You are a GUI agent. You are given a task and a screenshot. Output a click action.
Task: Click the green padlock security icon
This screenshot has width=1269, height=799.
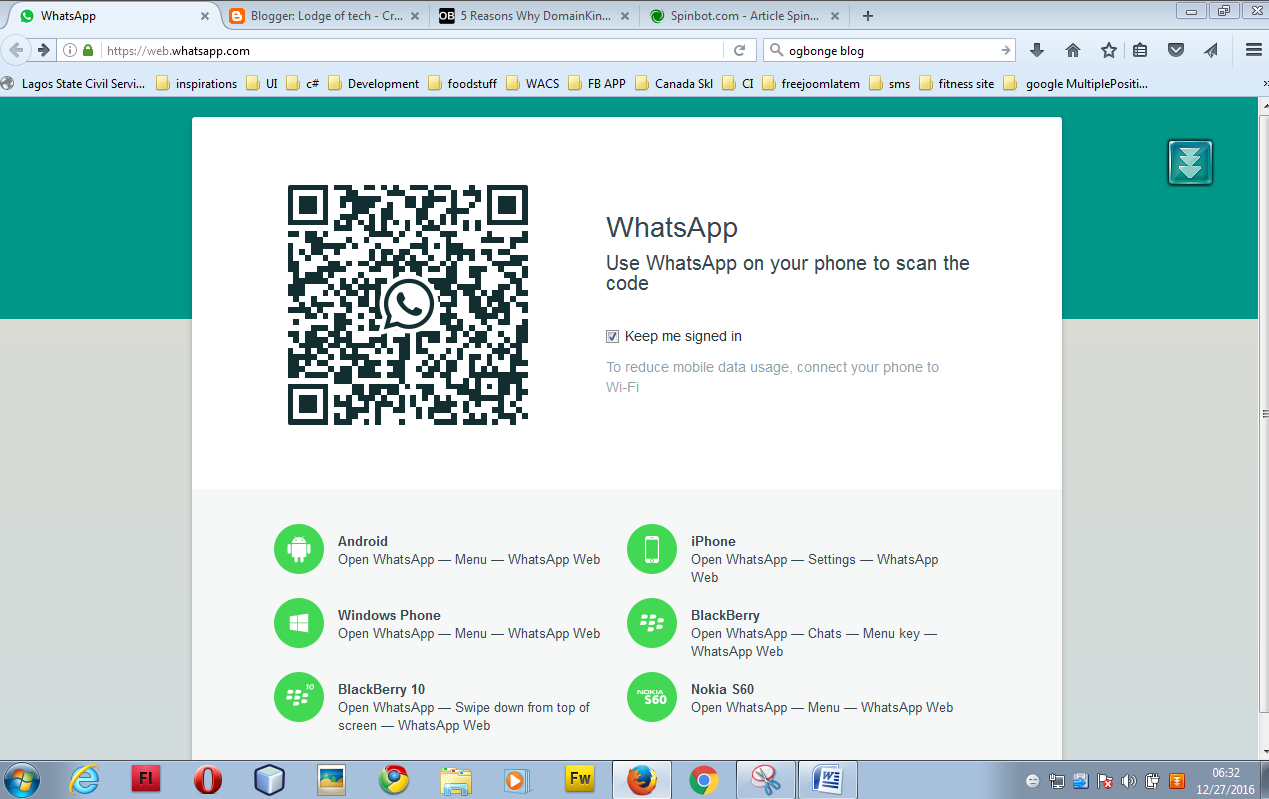[88, 50]
